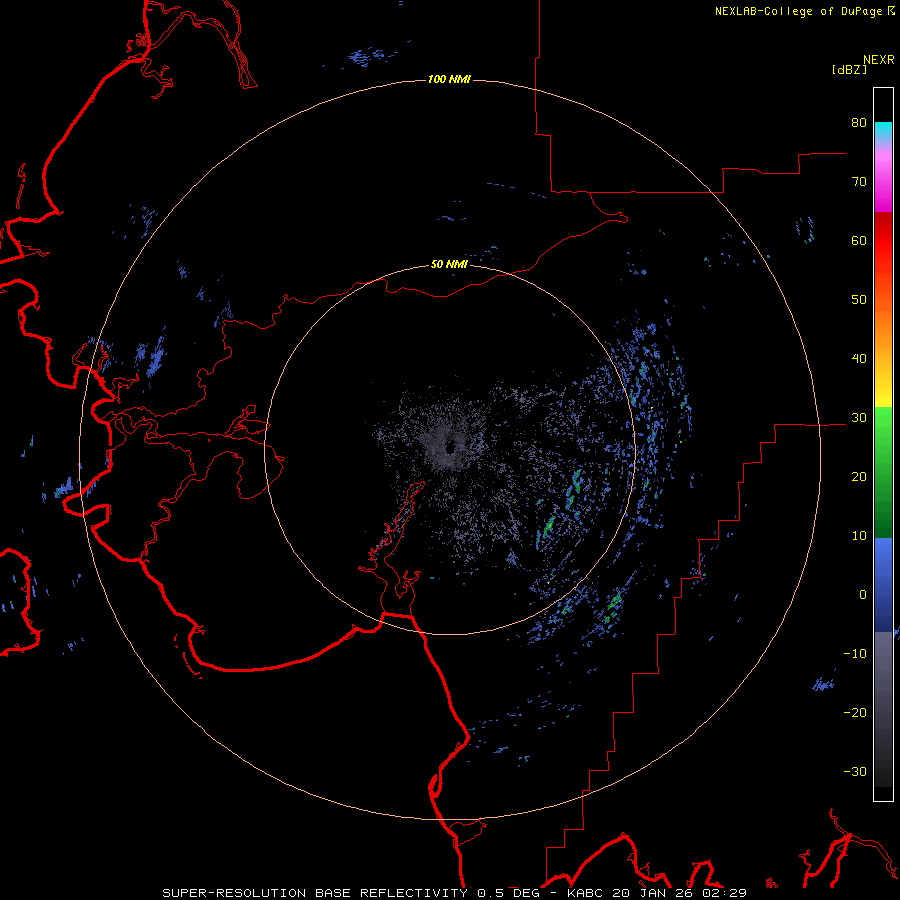
Task: Click the blue band of the color bar
Action: (x=883, y=585)
